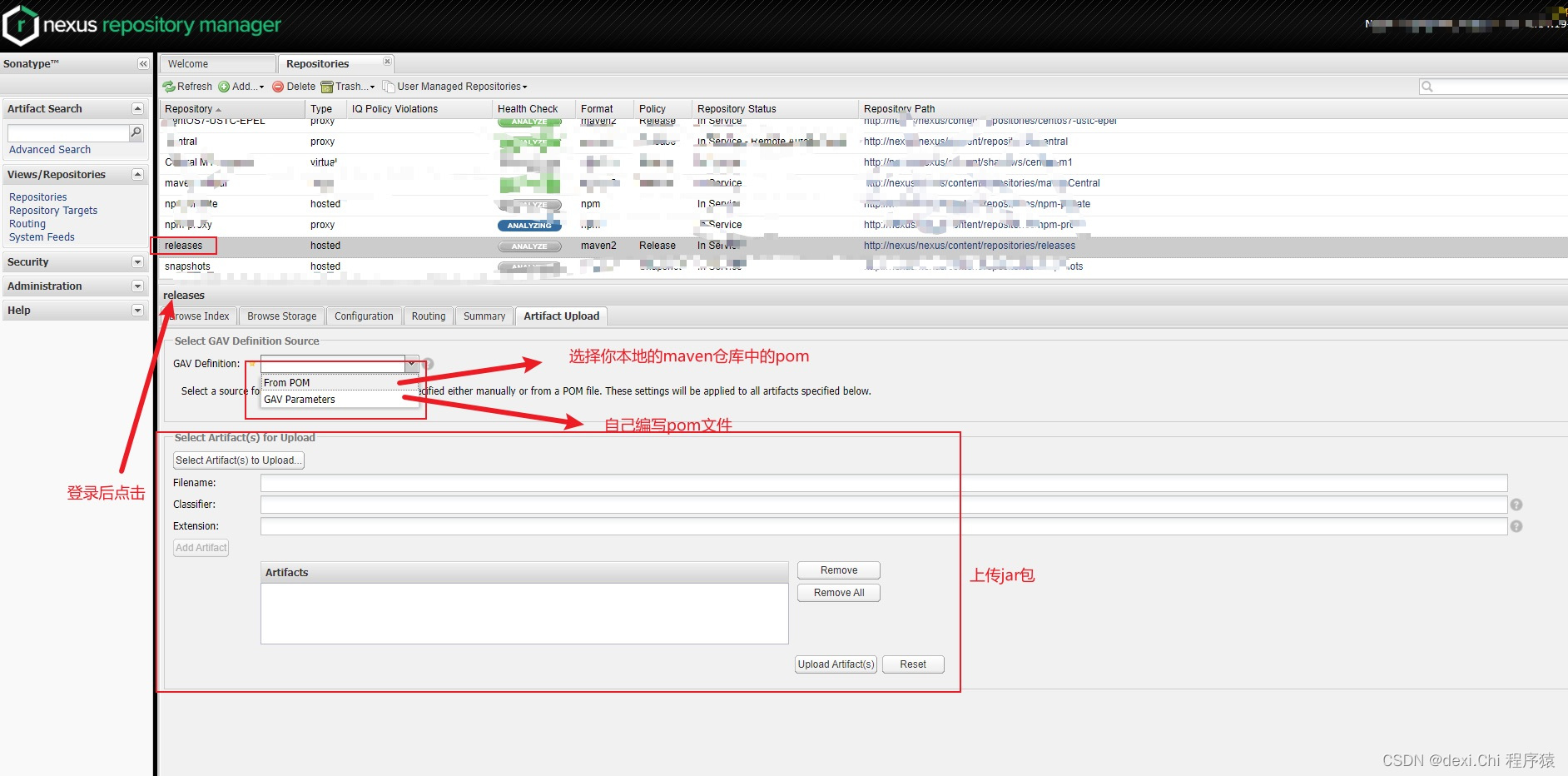Image resolution: width=1568 pixels, height=776 pixels.
Task: Close the Repositories tab
Action: pyautogui.click(x=387, y=62)
